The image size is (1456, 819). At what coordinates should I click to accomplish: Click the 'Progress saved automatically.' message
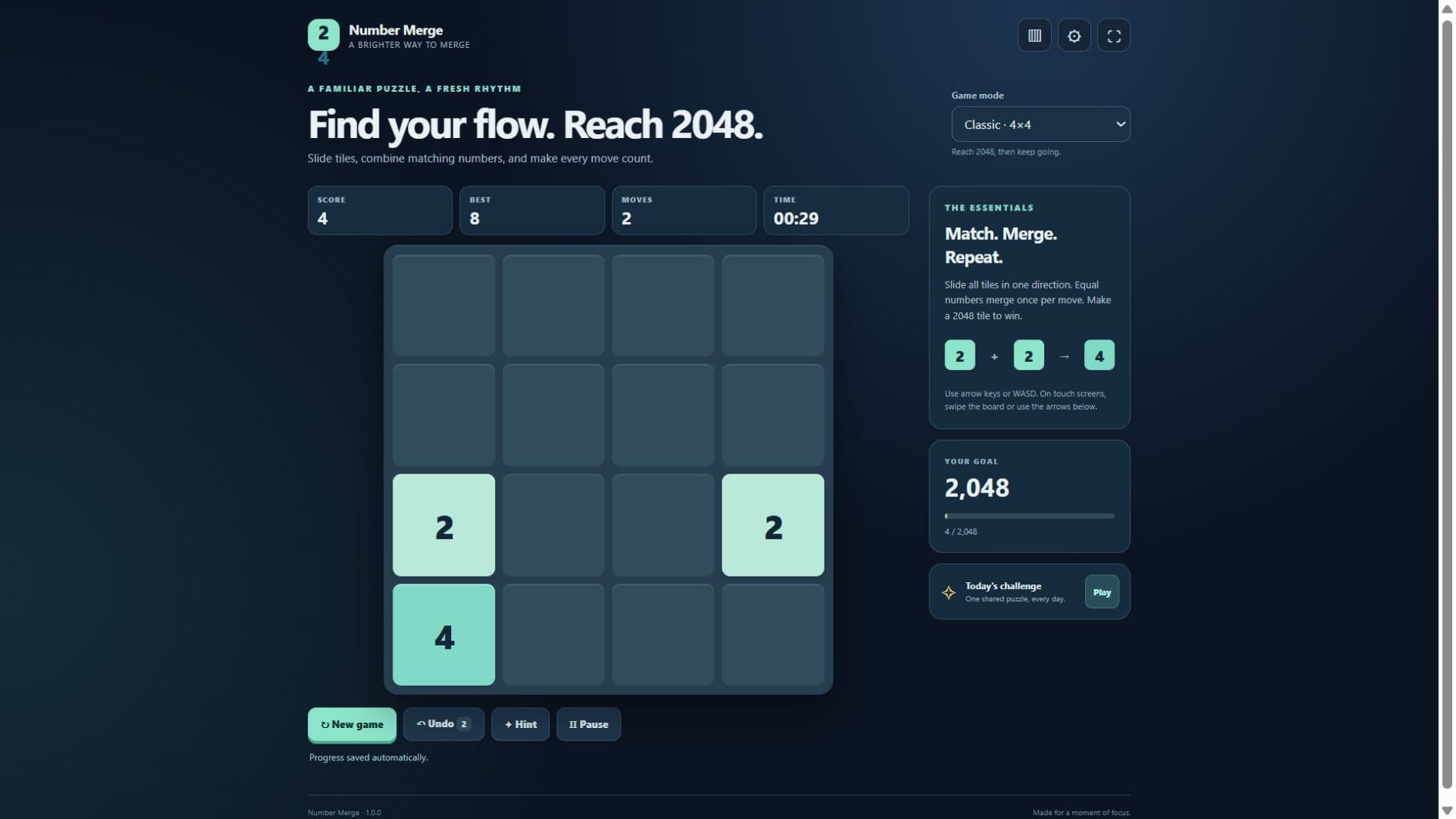click(369, 758)
